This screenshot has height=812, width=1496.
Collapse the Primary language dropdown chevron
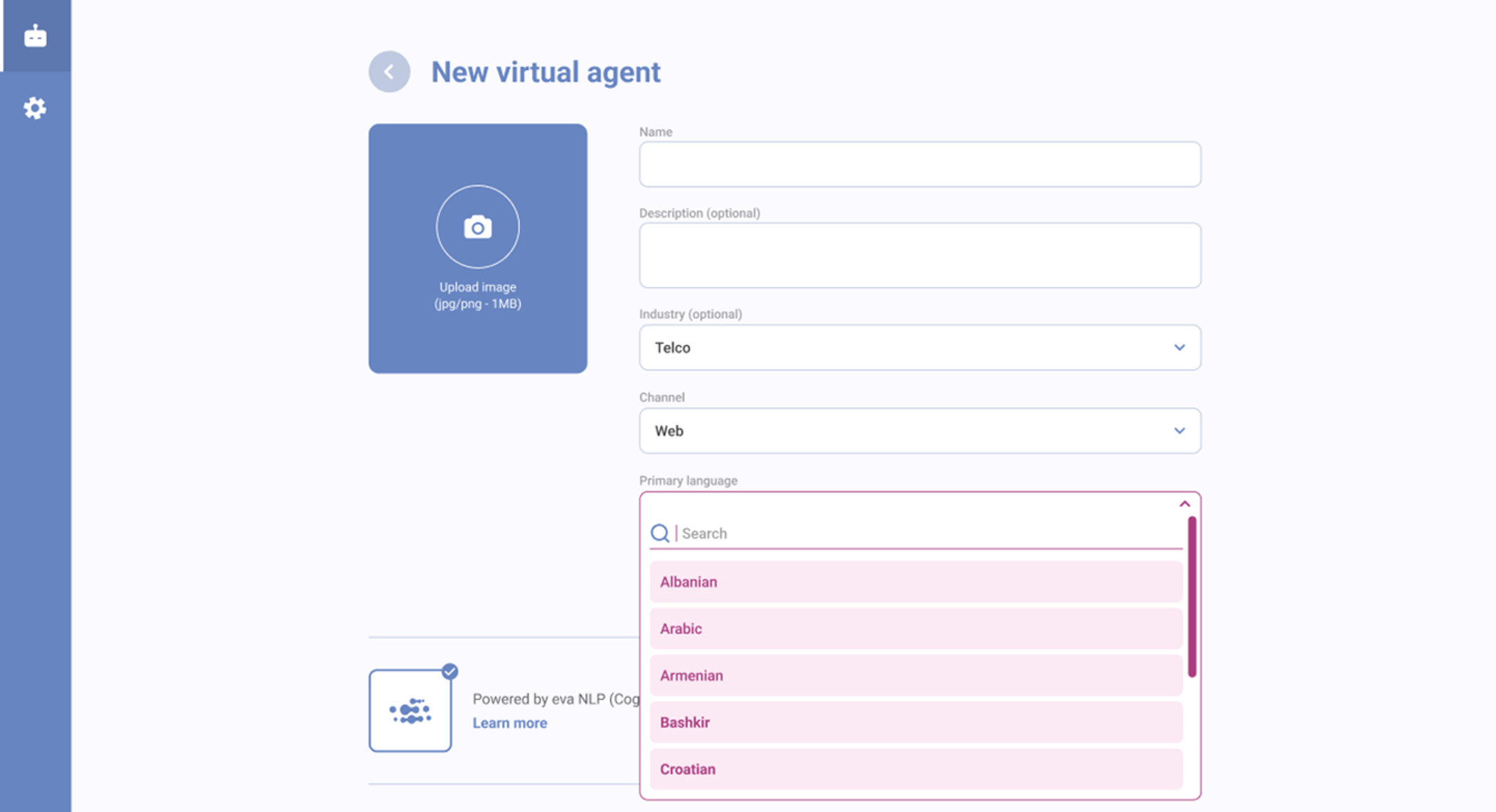(x=1185, y=504)
